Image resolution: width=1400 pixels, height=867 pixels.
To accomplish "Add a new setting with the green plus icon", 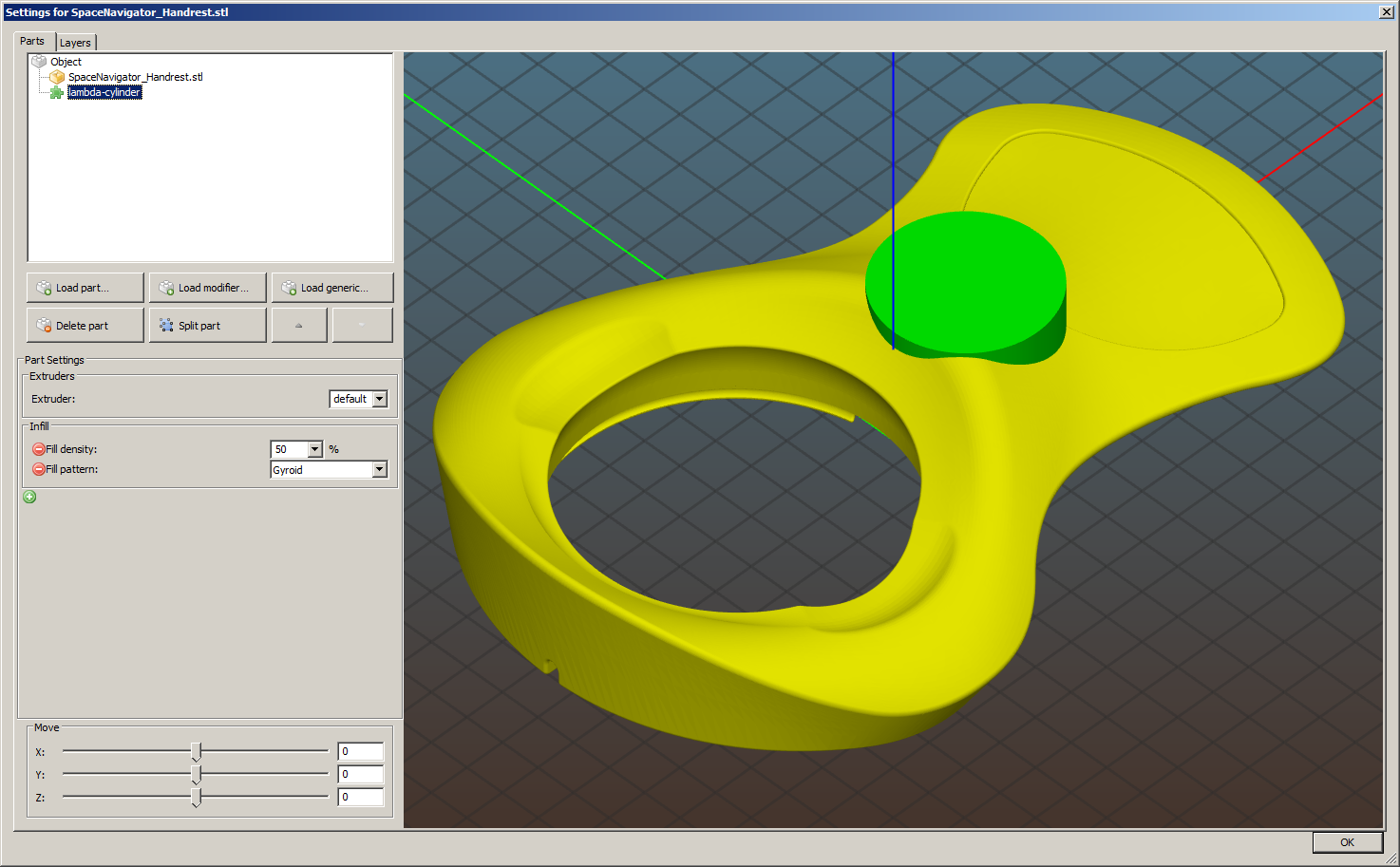I will pos(29,497).
